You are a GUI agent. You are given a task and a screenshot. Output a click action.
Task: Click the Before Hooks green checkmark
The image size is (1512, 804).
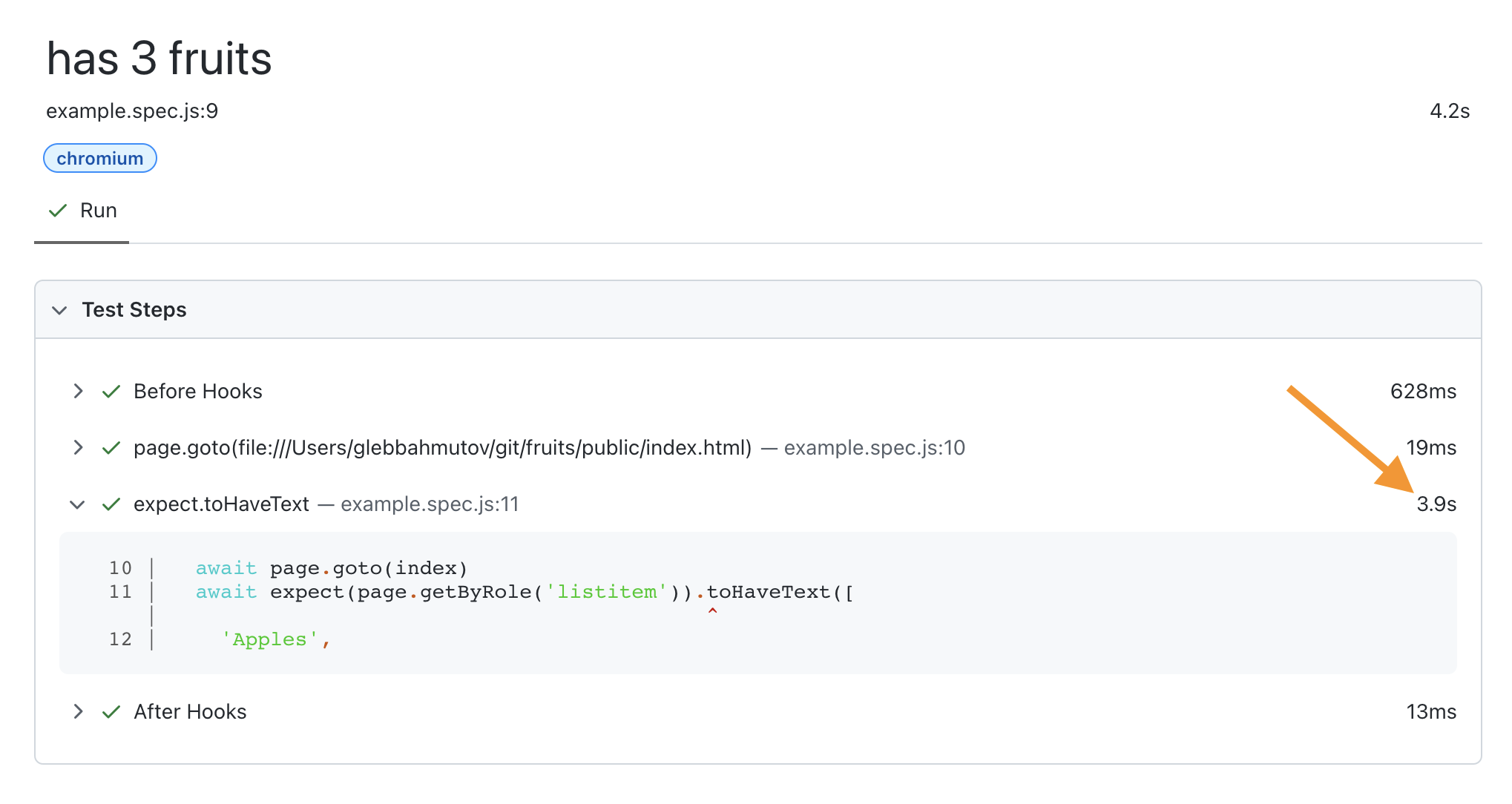(x=111, y=392)
